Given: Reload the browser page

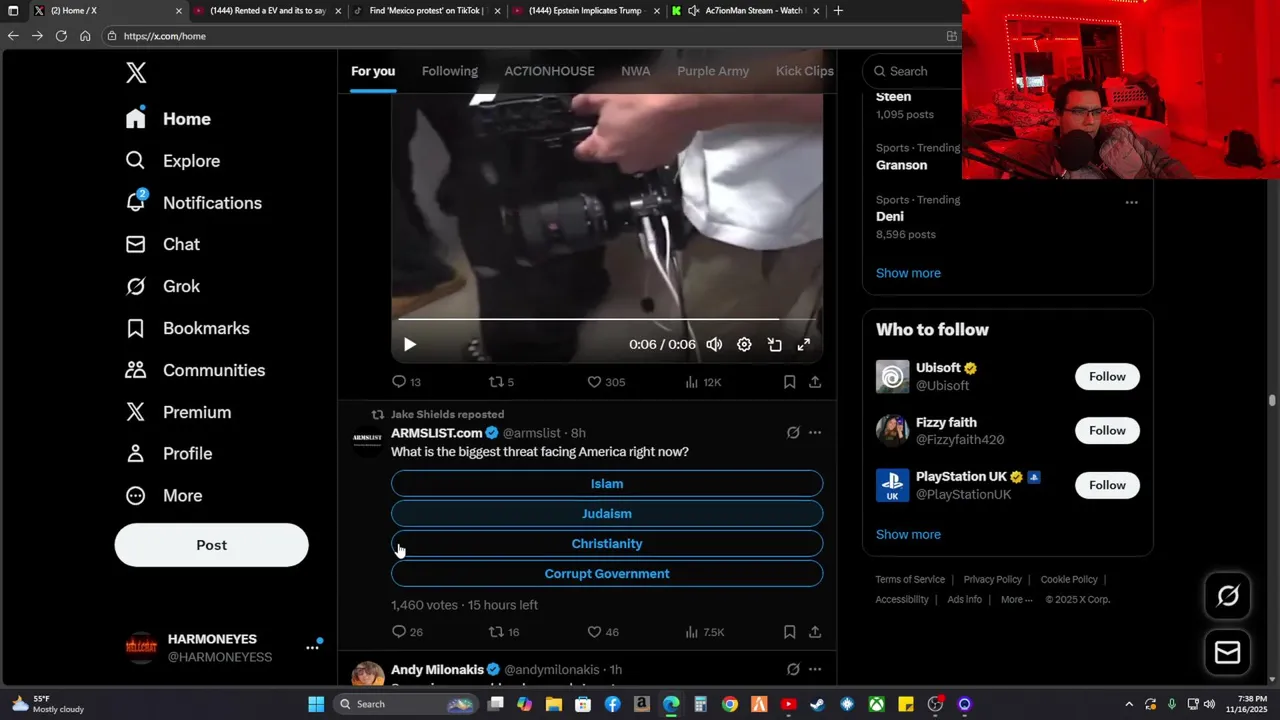Looking at the screenshot, I should pos(61,36).
